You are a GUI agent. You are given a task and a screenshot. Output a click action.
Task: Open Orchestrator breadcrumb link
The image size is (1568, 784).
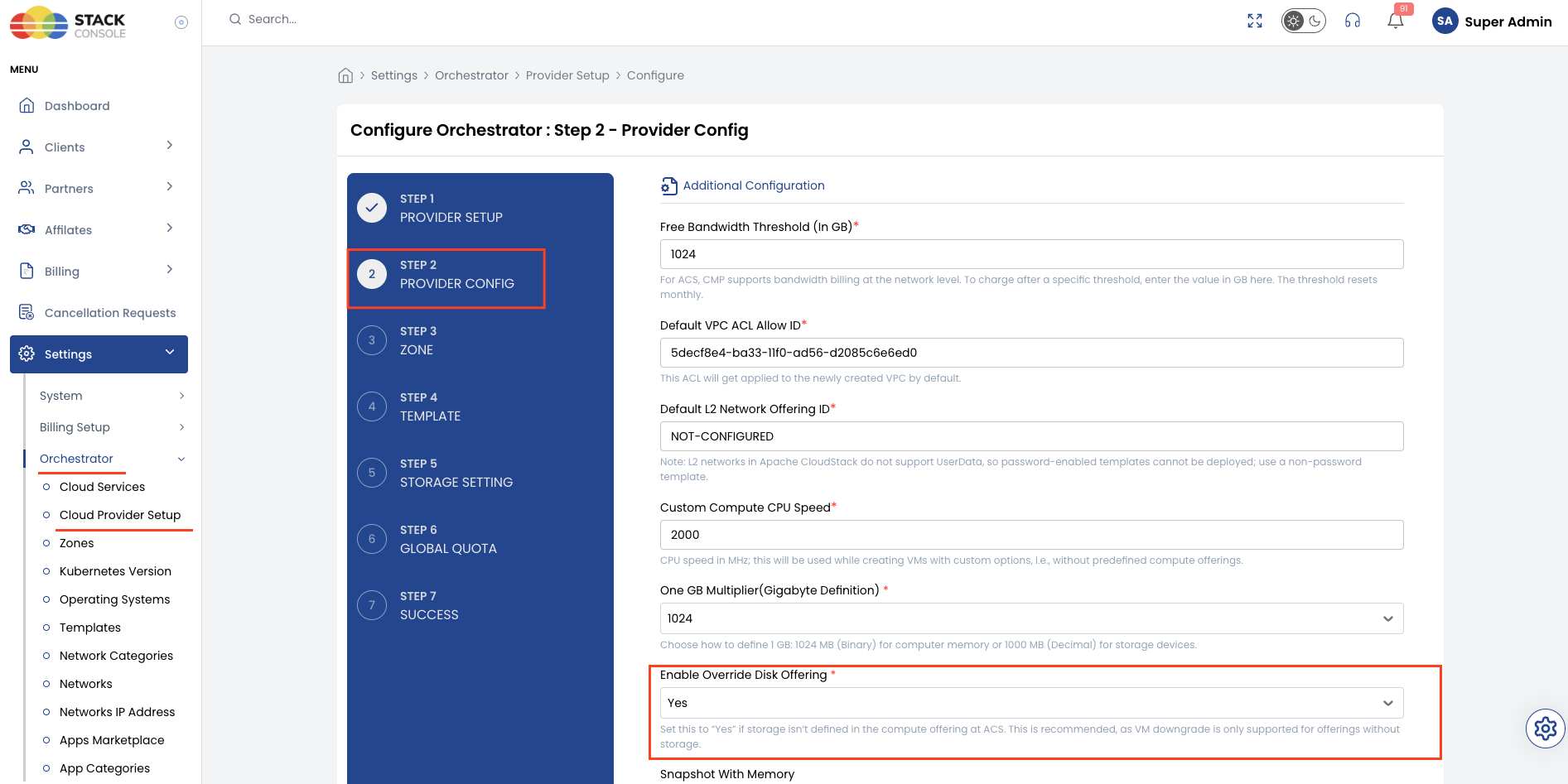point(471,75)
